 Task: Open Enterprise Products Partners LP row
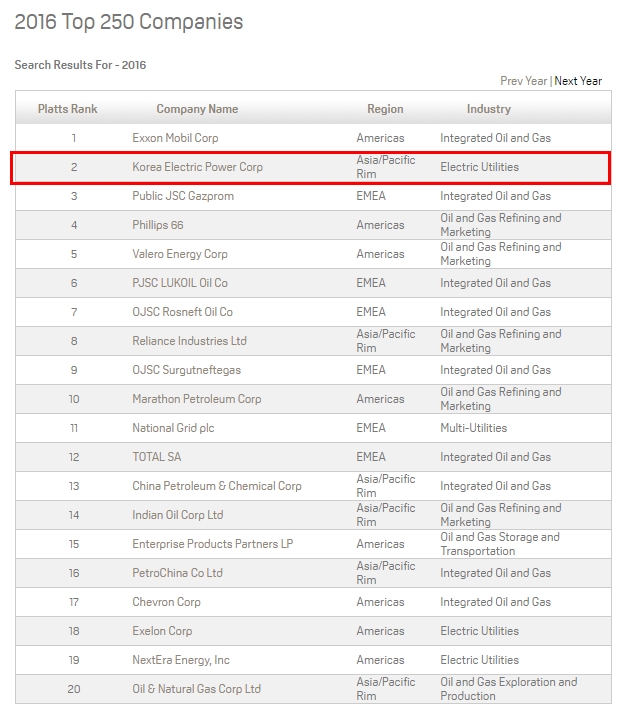pos(213,544)
